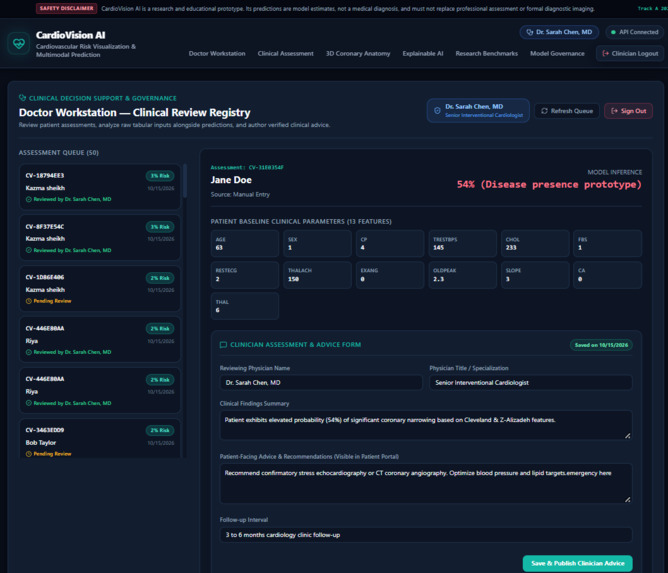This screenshot has height=573, width=668.
Task: Click the Sign Out exit icon
Action: click(x=614, y=111)
